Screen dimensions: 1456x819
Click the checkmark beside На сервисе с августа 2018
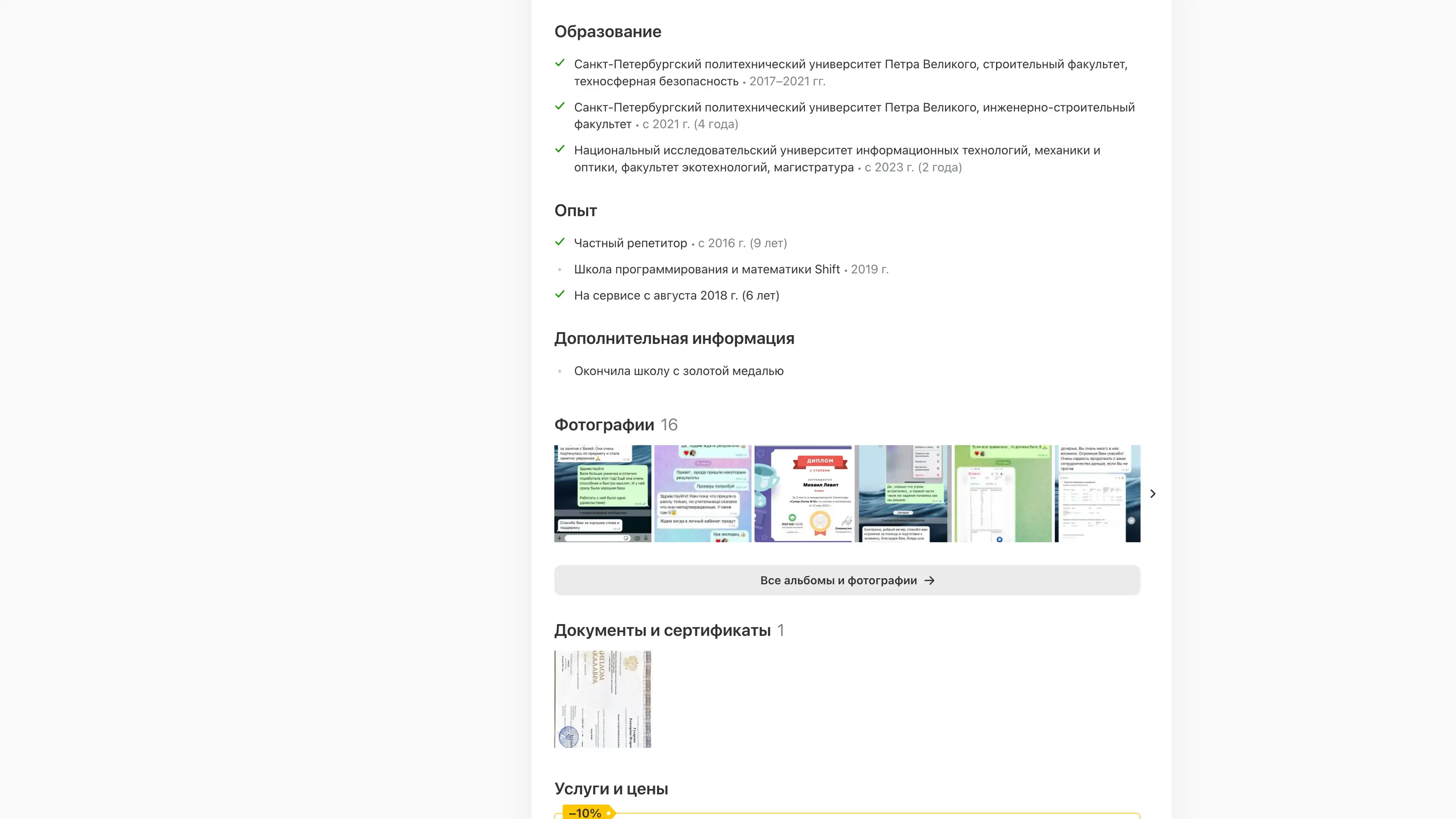(x=560, y=294)
